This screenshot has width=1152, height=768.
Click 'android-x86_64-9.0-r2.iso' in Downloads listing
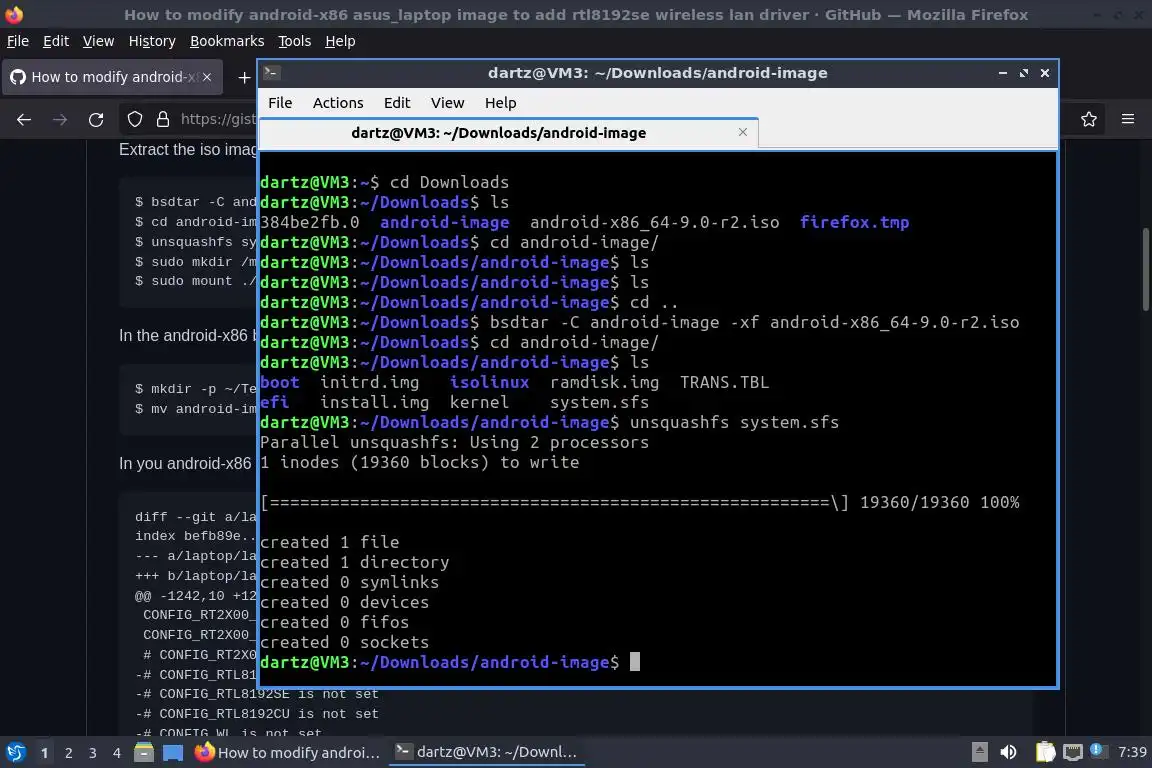point(655,222)
